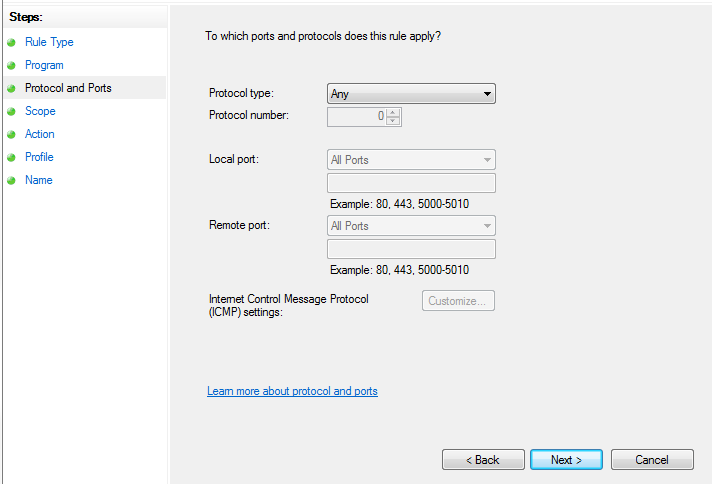712x484 pixels.
Task: Click the green bullet beside Profile
Action: tap(12, 158)
